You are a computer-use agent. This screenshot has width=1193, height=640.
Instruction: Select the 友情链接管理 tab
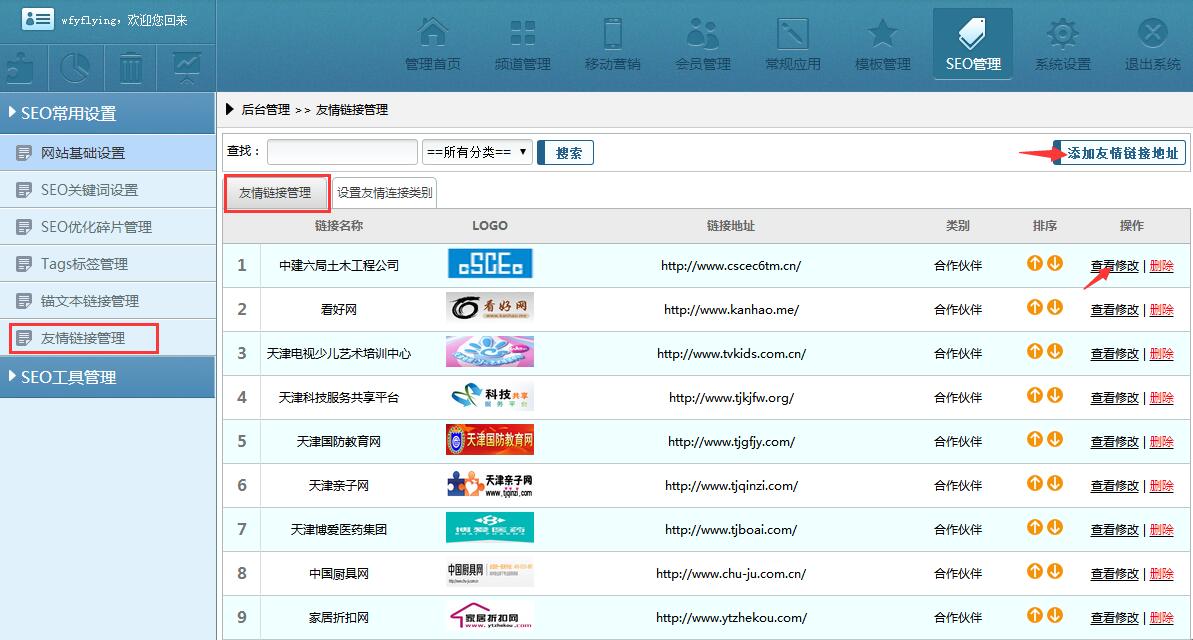275,193
